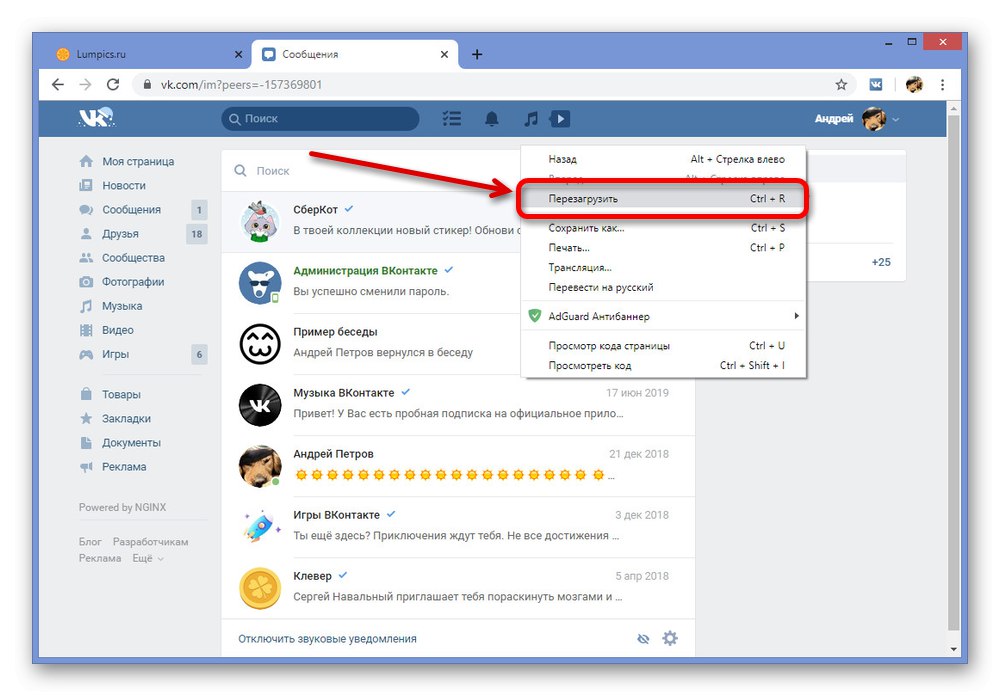1000x696 pixels.
Task: Open СберКот conversation avatar
Action: (x=260, y=222)
